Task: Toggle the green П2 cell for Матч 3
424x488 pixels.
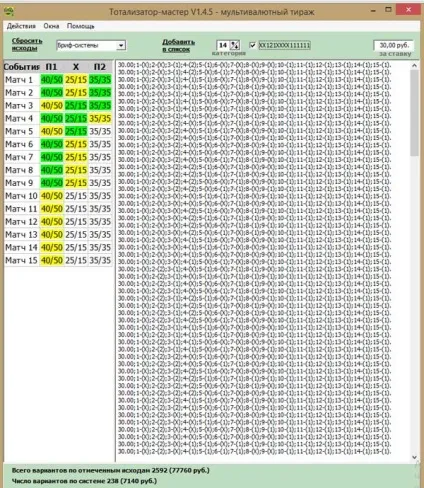Action: pyautogui.click(x=100, y=106)
